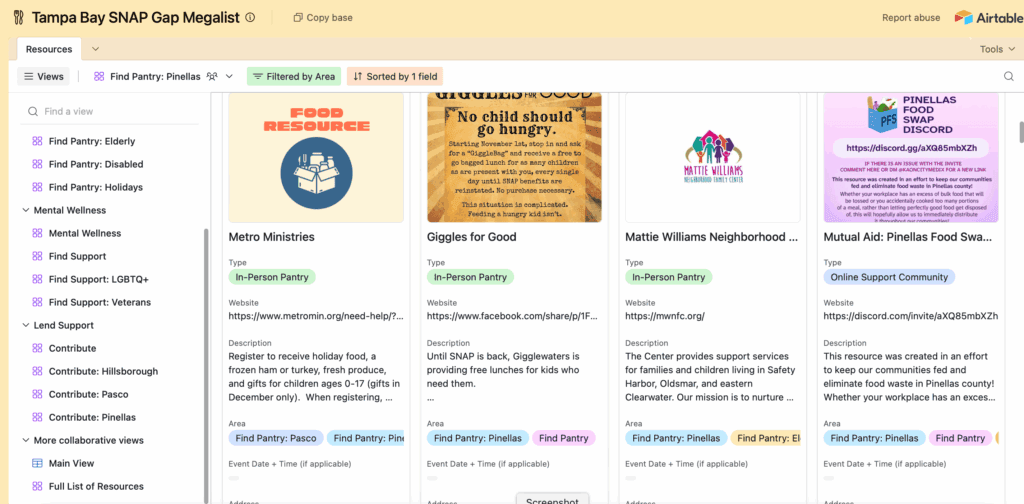
Task: Click the pink Find Pantry tag on Giggles card
Action: (x=564, y=438)
